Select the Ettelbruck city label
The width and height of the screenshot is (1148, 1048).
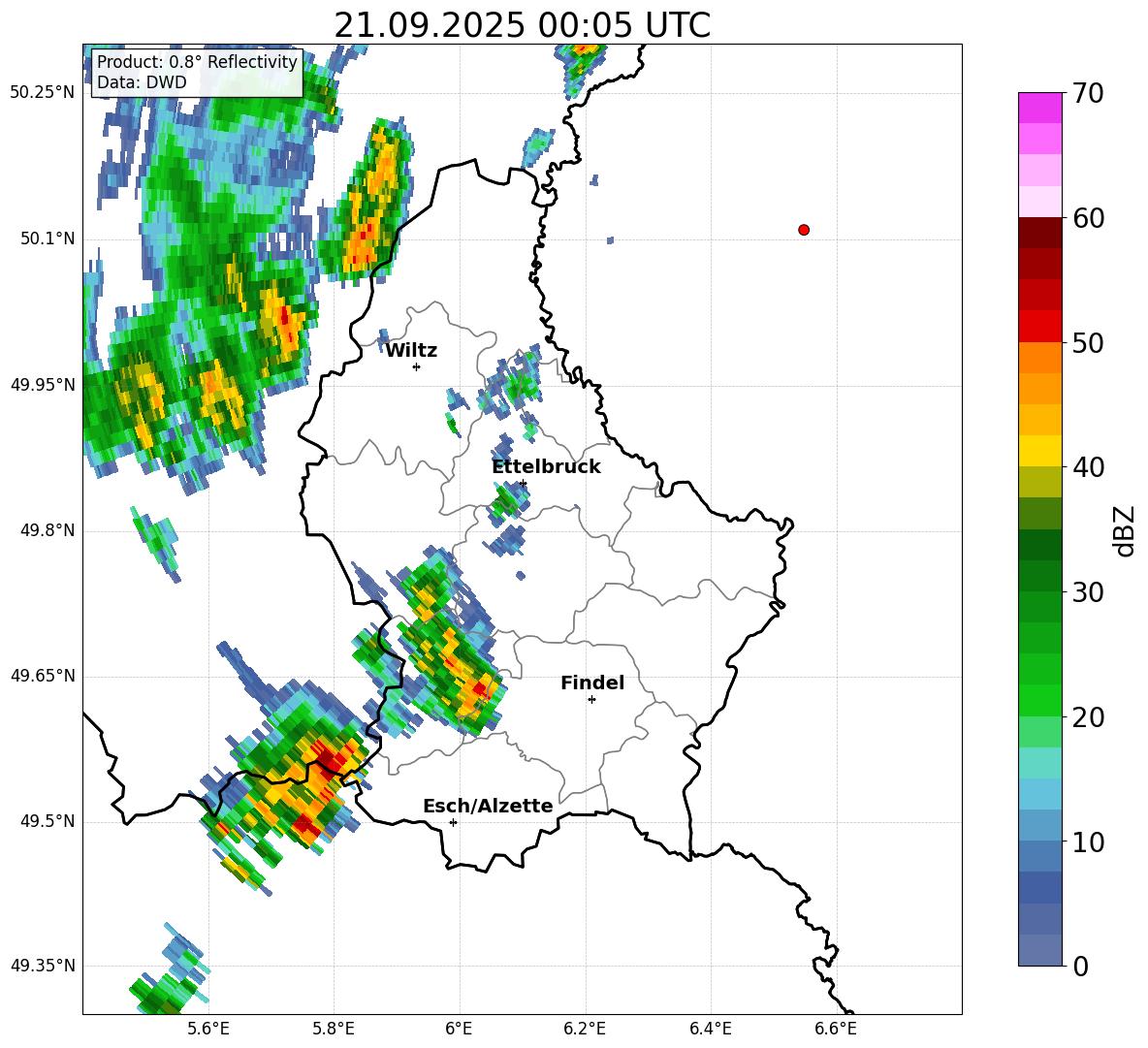(546, 467)
